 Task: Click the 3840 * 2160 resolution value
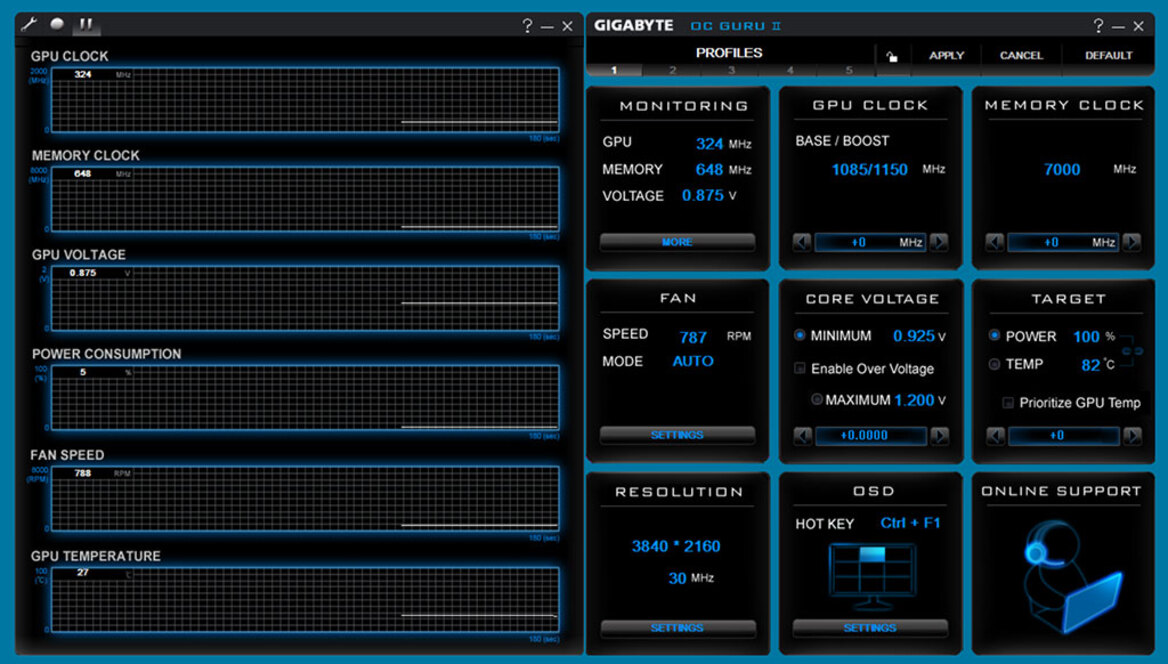676,546
